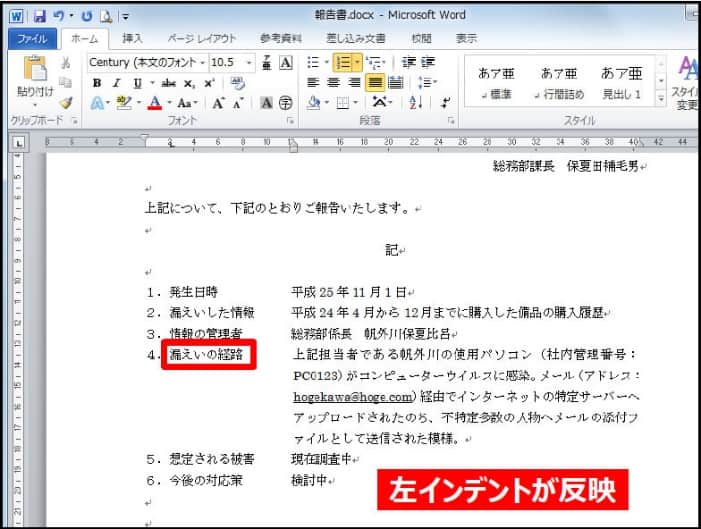This screenshot has width=701, height=529.
Task: Toggle Italic formatting
Action: click(116, 83)
